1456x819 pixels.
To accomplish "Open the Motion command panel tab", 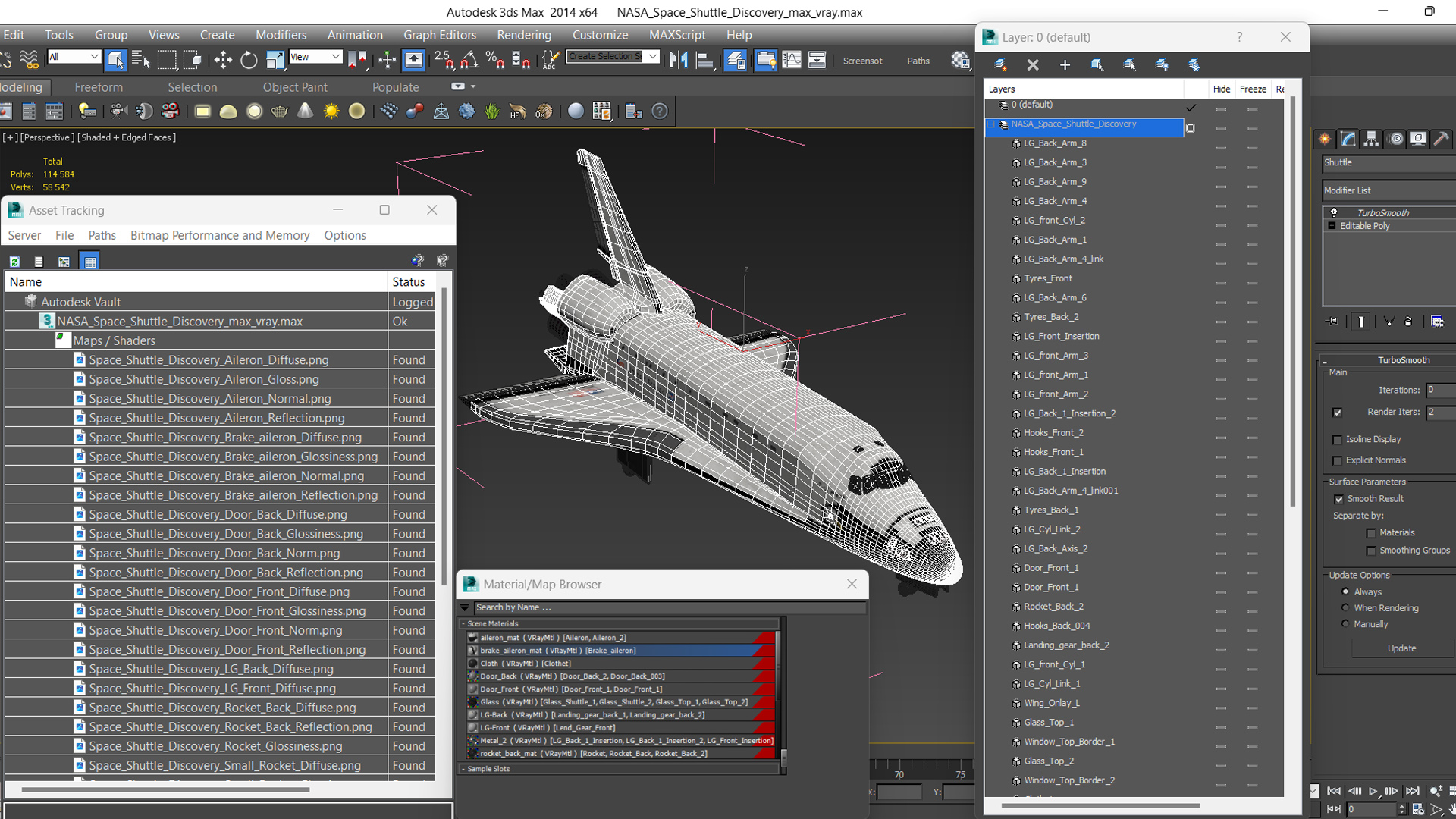I will point(1395,139).
